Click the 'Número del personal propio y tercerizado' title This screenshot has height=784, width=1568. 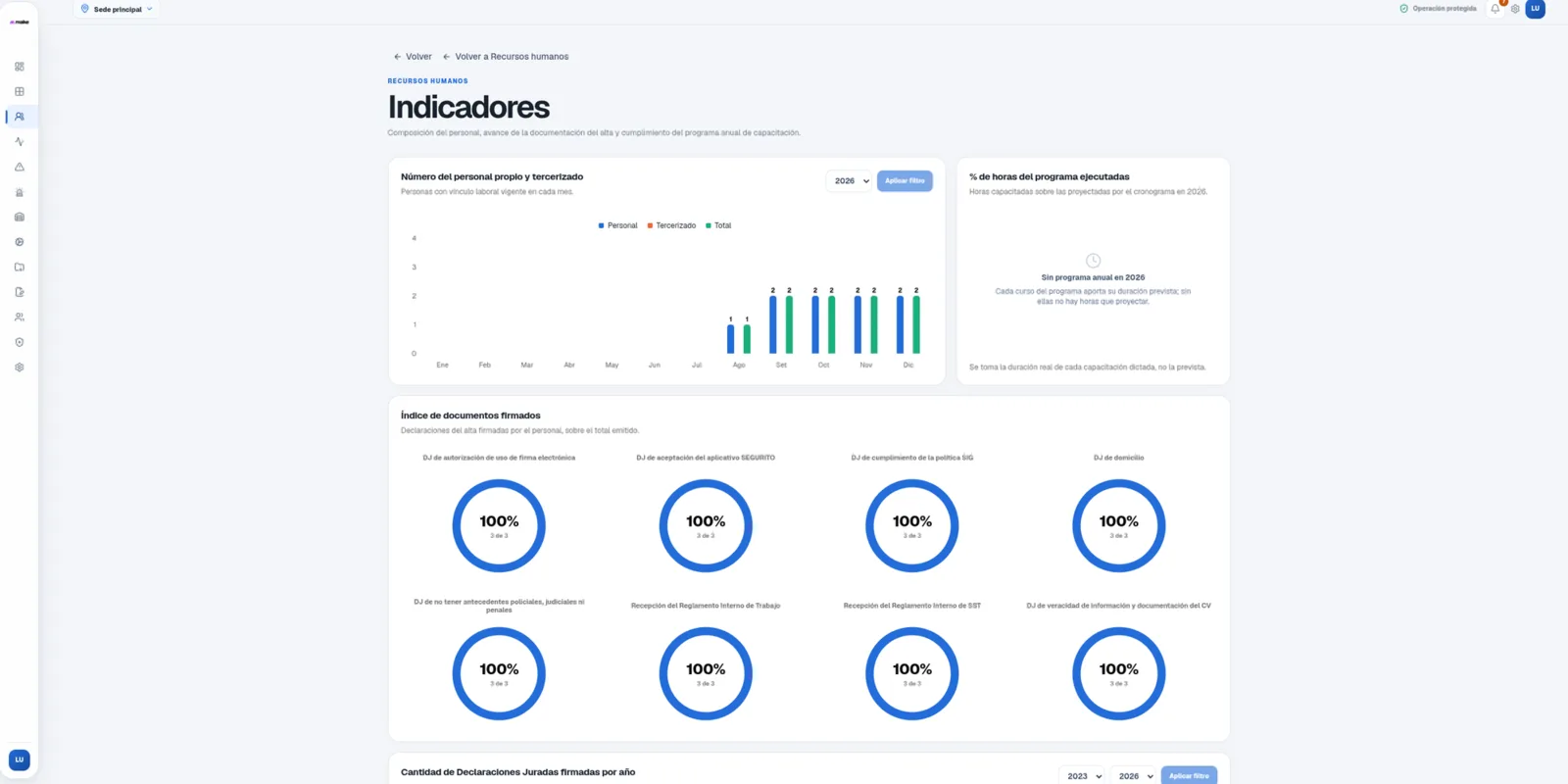492,177
